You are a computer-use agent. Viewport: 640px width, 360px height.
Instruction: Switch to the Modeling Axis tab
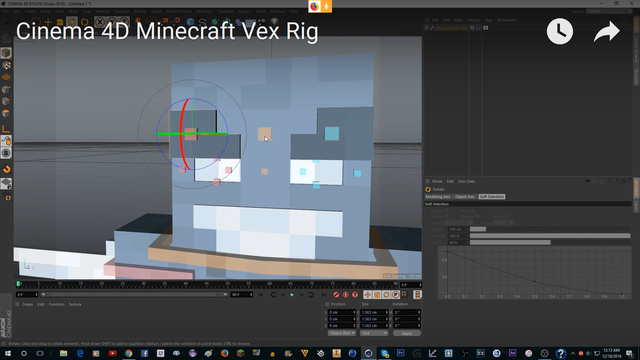(x=438, y=197)
